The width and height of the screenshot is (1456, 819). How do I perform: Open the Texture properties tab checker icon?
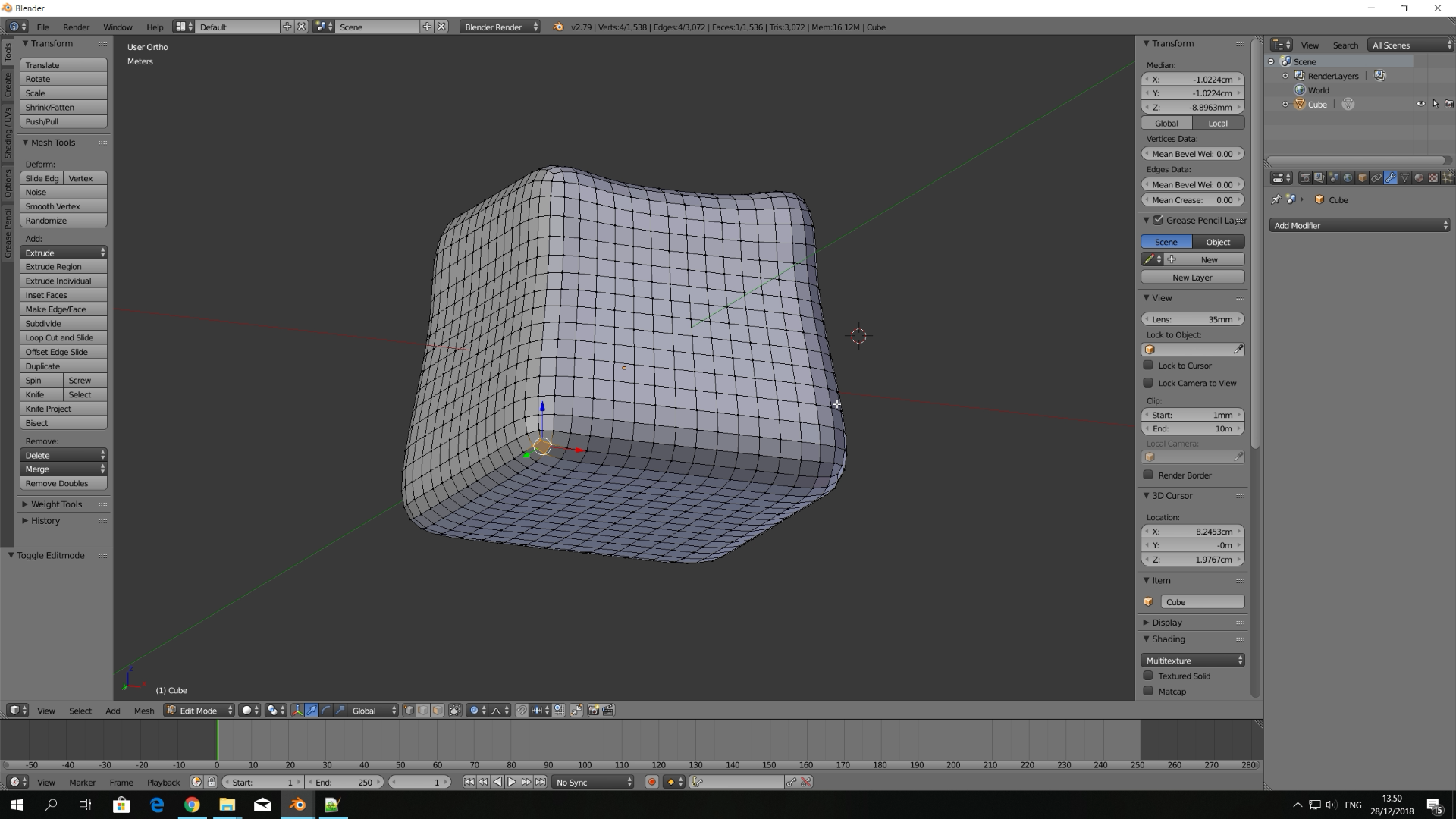coord(1433,177)
